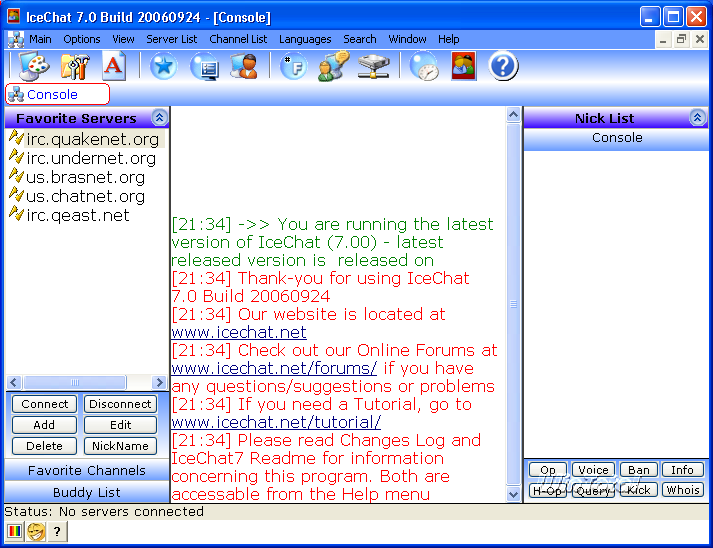The image size is (713, 548).
Task: Select irc.quakenet.org server
Action: [x=93, y=139]
